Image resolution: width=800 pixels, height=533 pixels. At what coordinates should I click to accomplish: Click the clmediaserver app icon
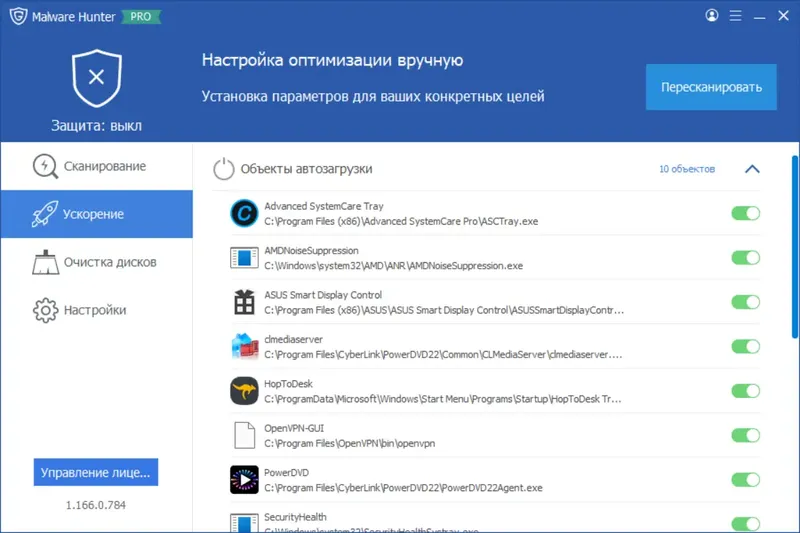click(x=244, y=346)
